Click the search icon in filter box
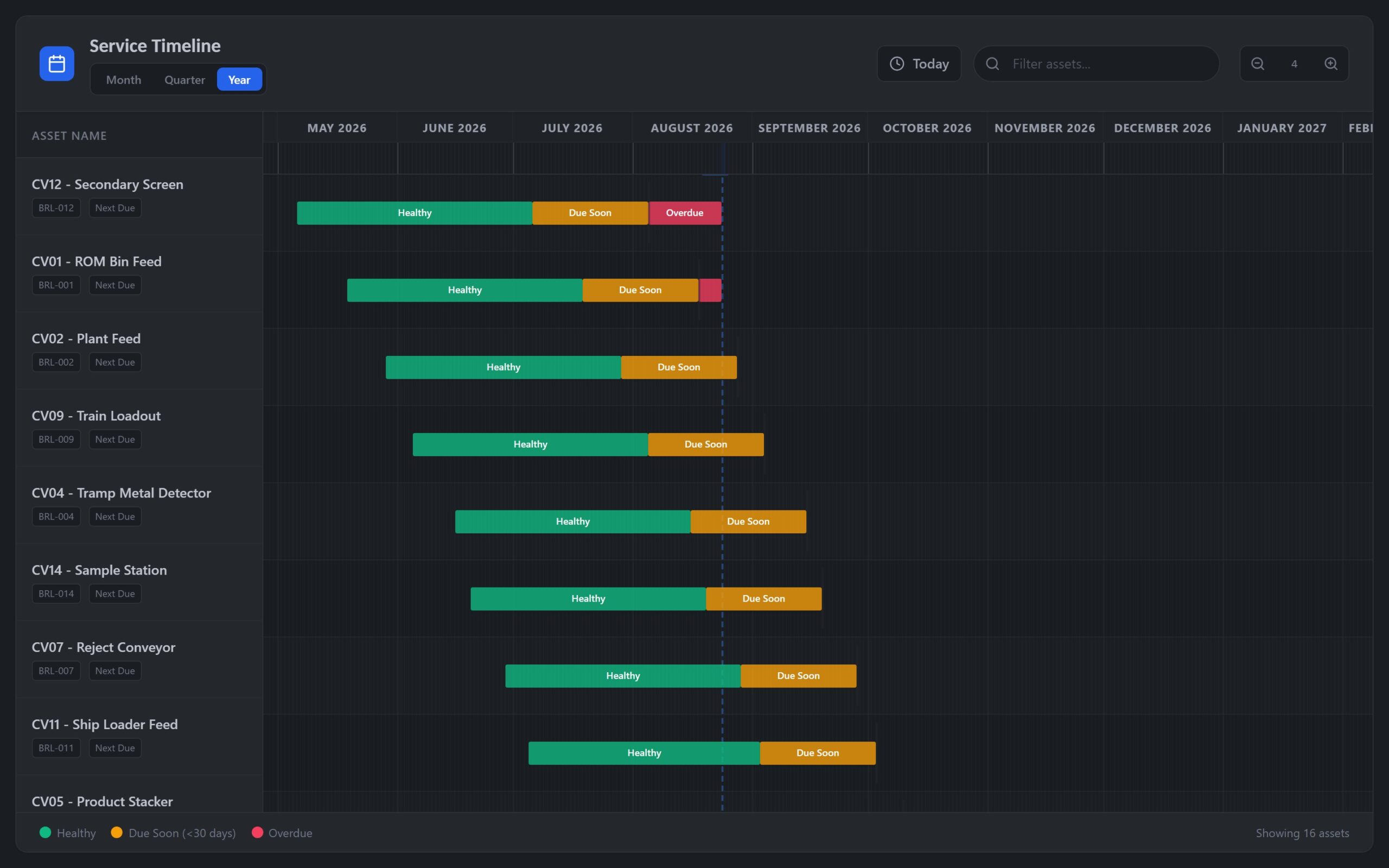The image size is (1389, 868). [x=992, y=63]
